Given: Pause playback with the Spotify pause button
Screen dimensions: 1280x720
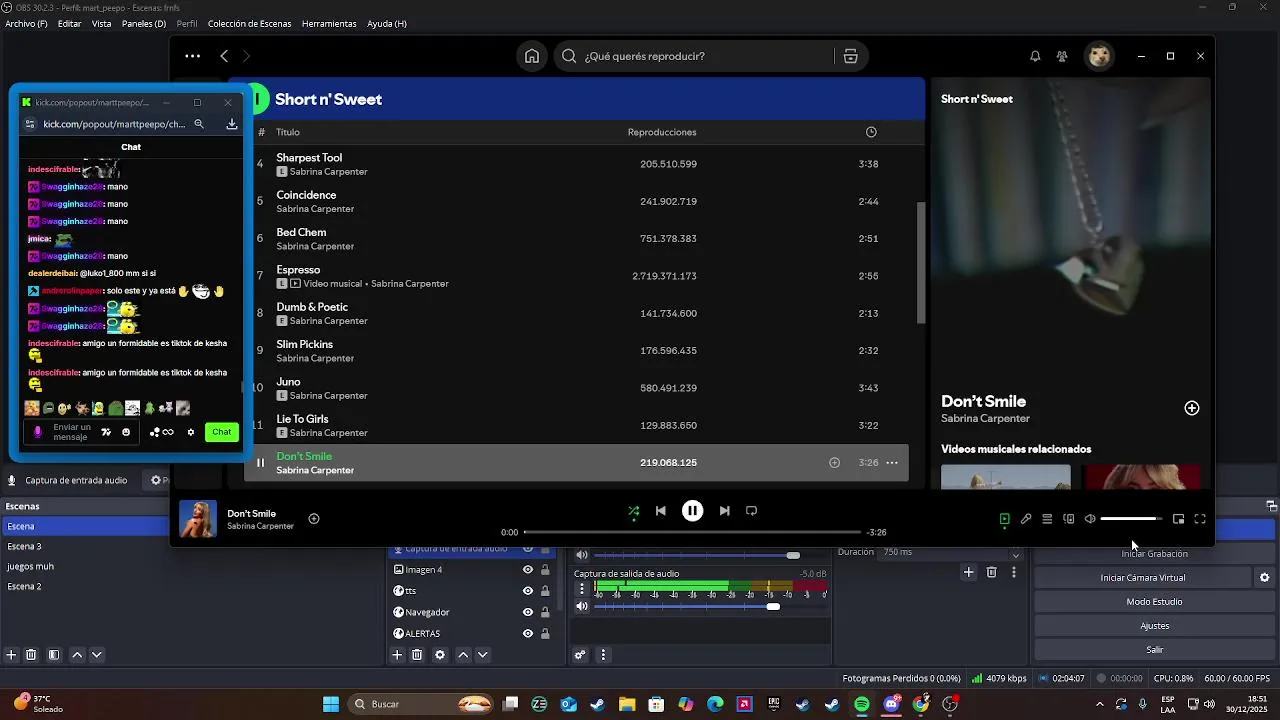Looking at the screenshot, I should click(x=692, y=511).
